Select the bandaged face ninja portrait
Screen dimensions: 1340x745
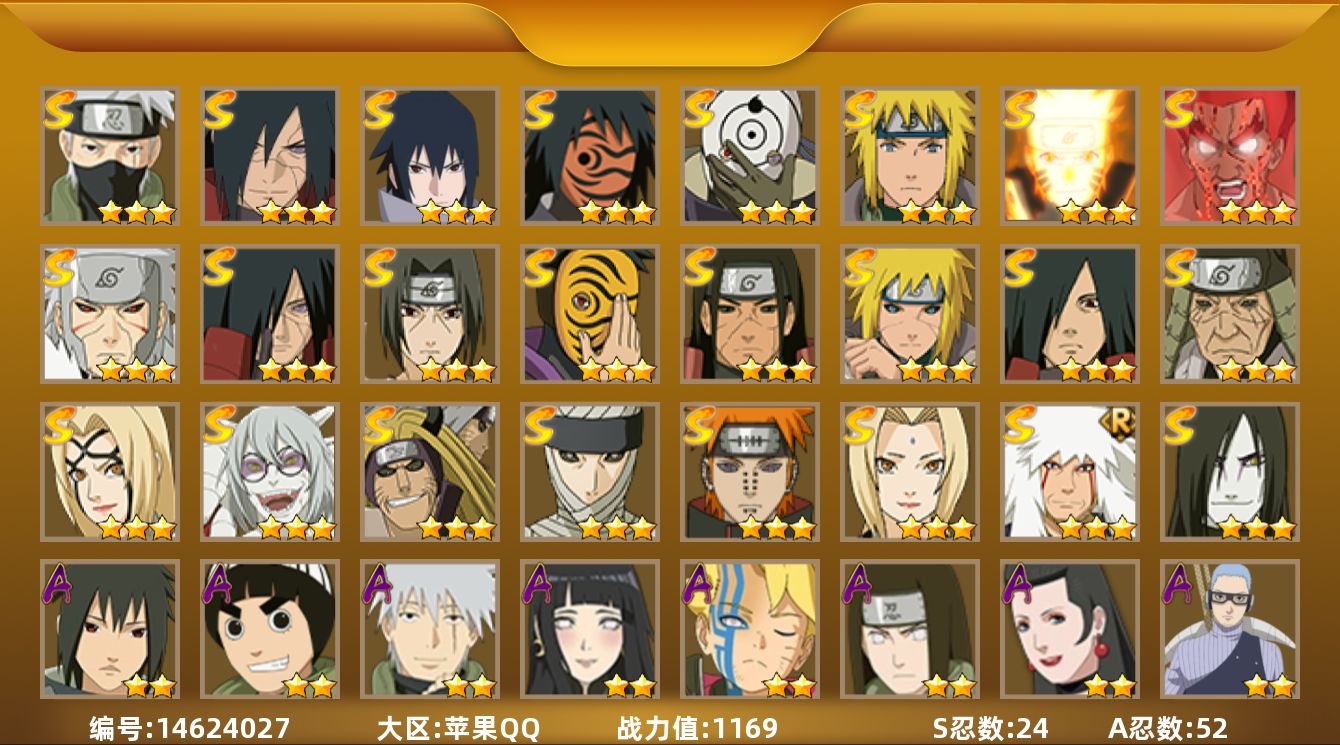pos(590,472)
